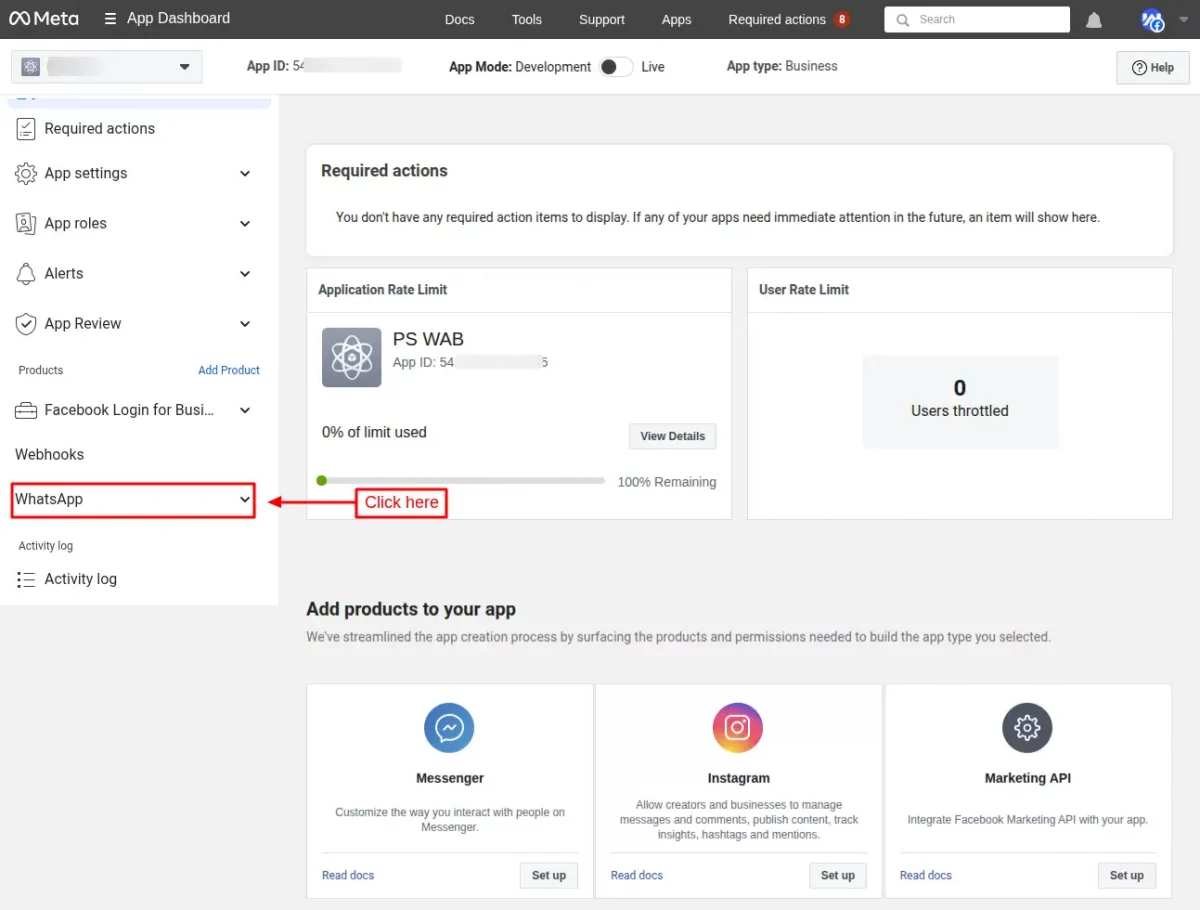Click the Meta logo in the navbar

(43, 19)
